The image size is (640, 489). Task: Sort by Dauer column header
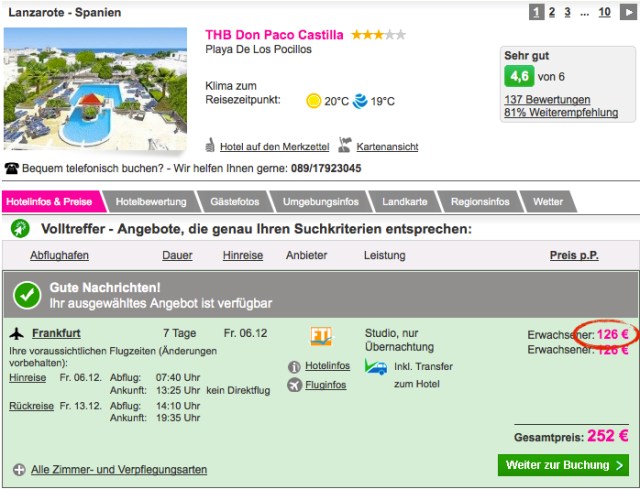pyautogui.click(x=177, y=256)
